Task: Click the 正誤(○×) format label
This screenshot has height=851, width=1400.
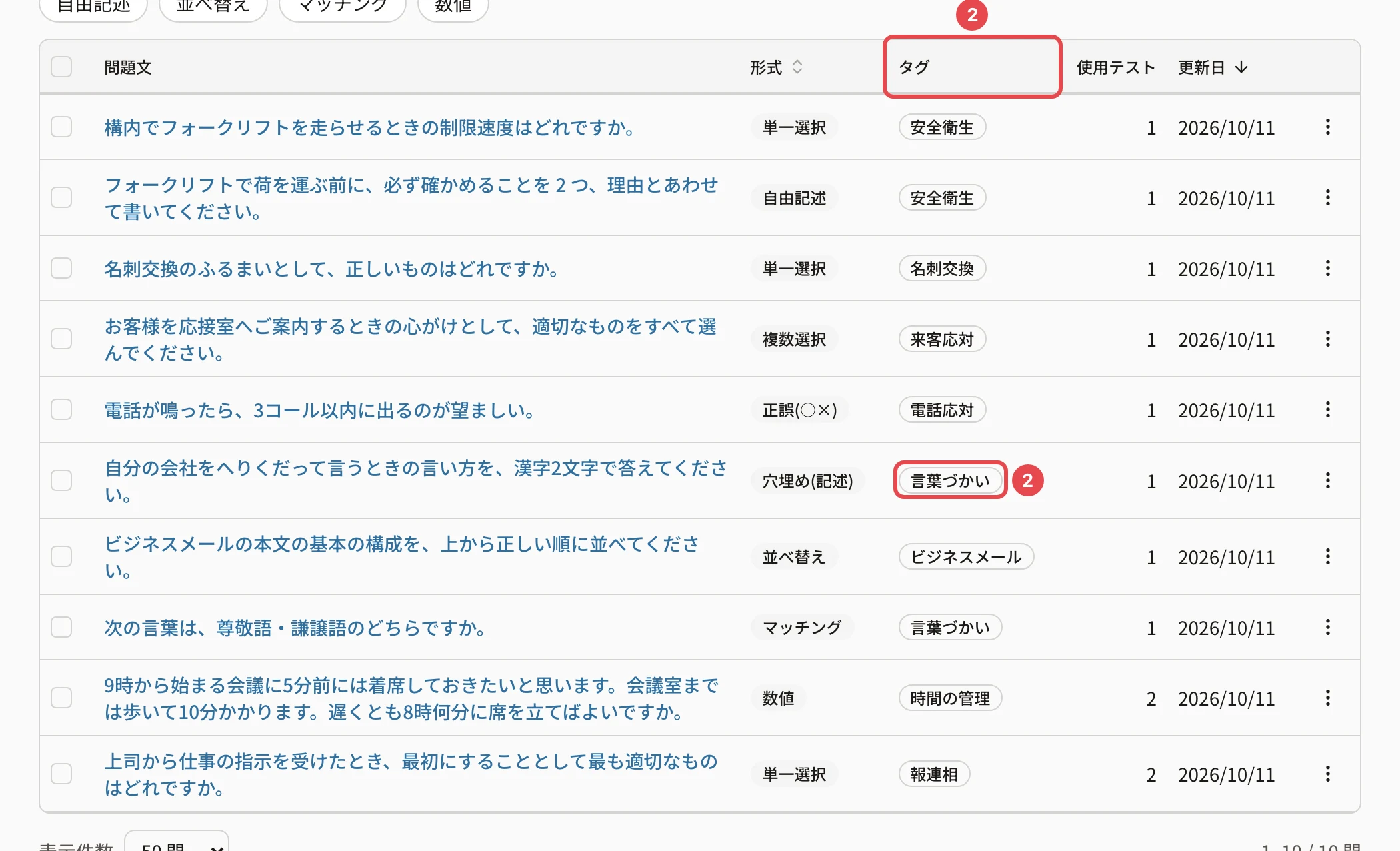Action: [x=799, y=410]
